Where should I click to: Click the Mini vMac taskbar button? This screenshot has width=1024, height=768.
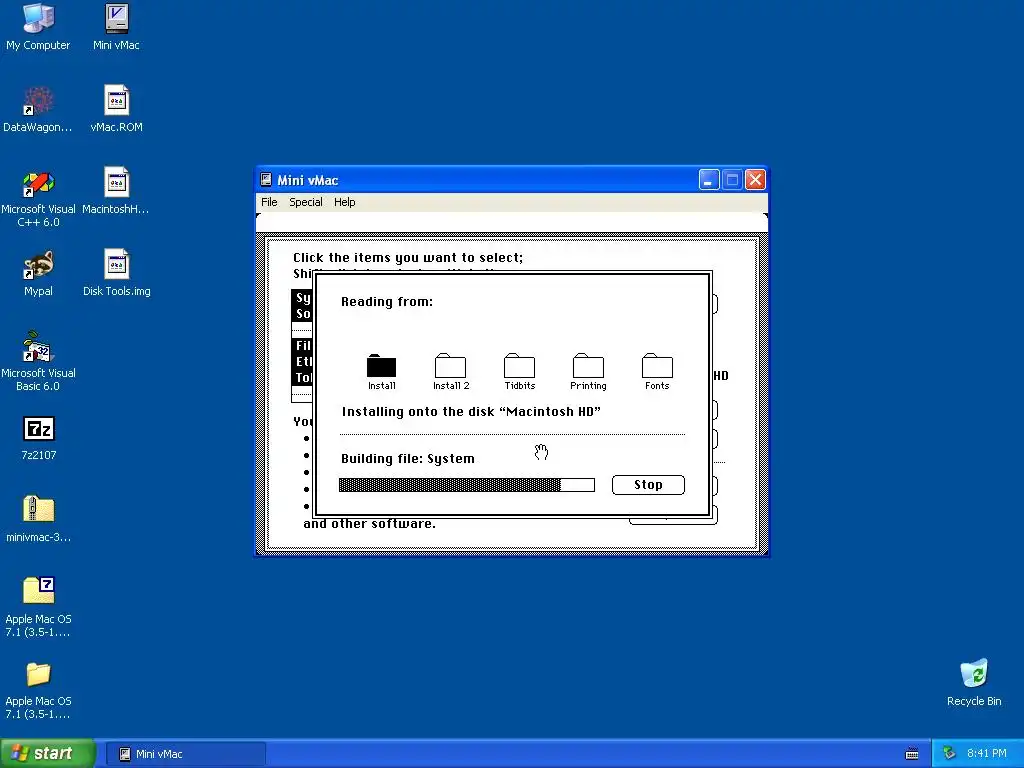pos(185,754)
